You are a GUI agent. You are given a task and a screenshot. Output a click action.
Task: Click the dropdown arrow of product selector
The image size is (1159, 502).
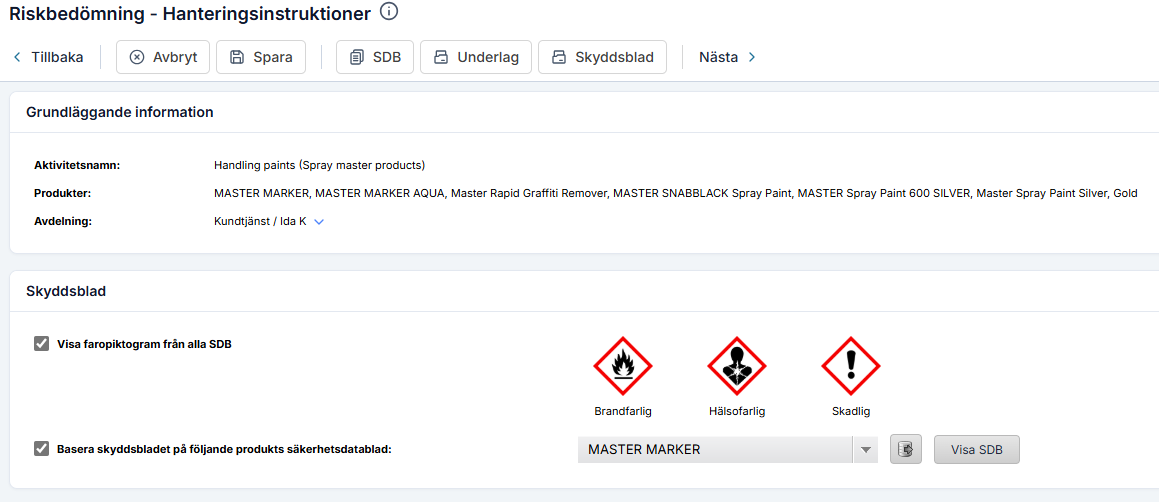865,449
